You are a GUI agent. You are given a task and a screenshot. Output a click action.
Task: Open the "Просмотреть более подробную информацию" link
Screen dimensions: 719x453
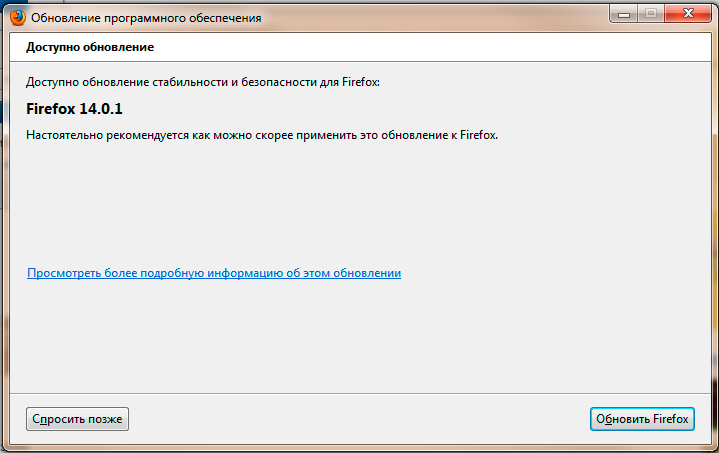coord(214,272)
